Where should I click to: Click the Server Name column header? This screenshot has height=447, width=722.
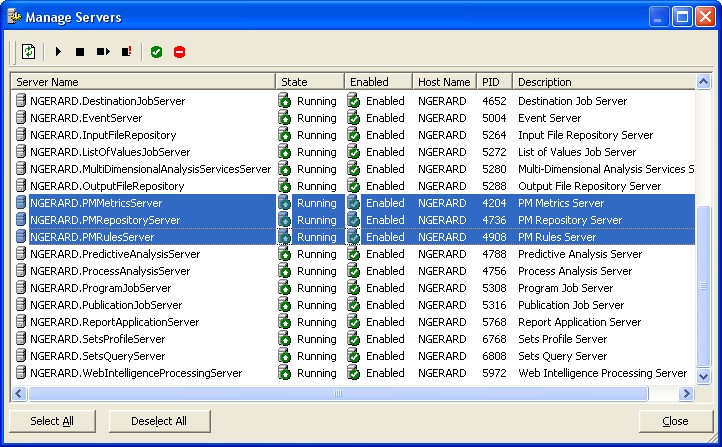click(x=143, y=82)
